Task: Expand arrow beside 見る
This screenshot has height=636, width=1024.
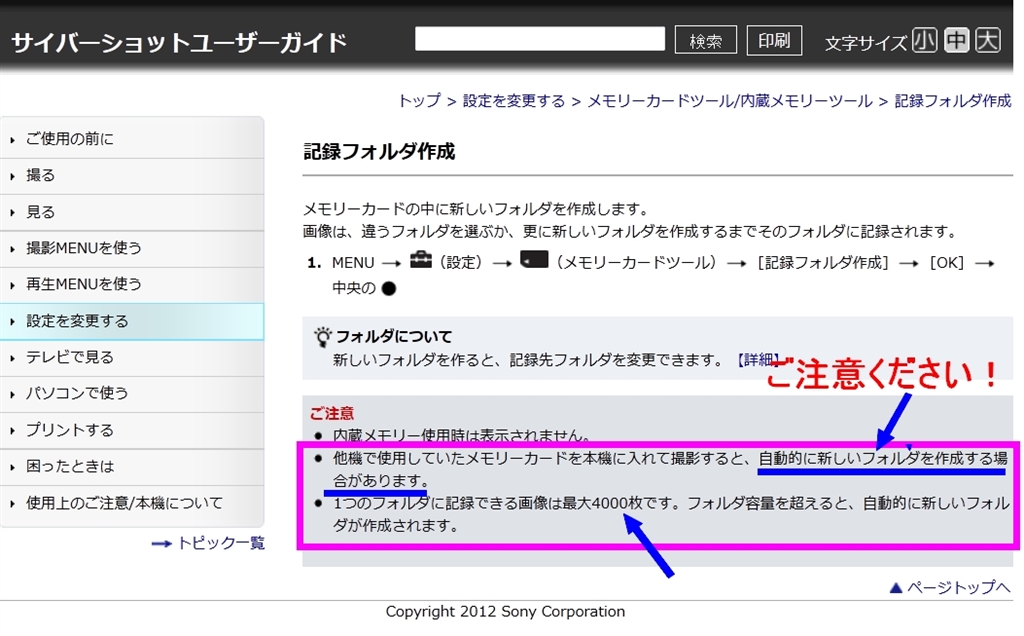Action: tap(12, 213)
